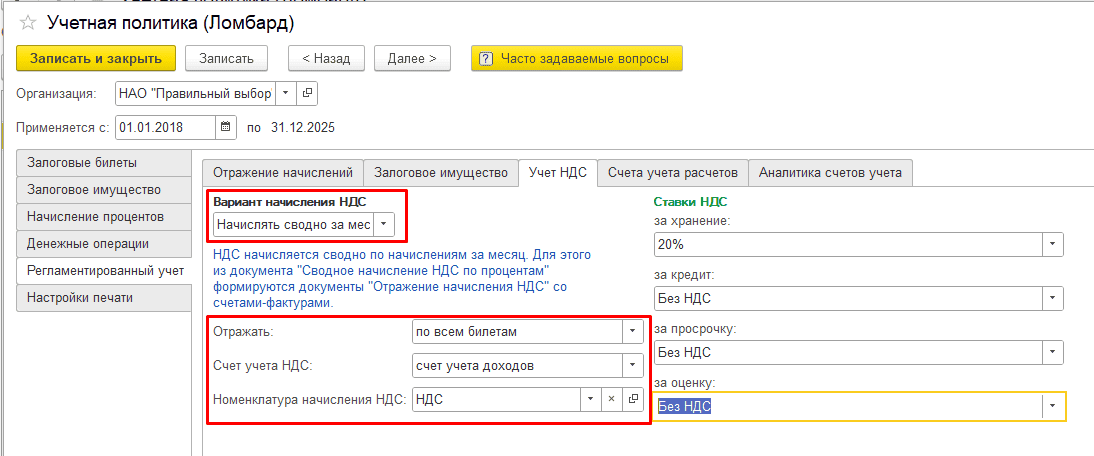Switch to the Счета учета расчетов tab

672,172
